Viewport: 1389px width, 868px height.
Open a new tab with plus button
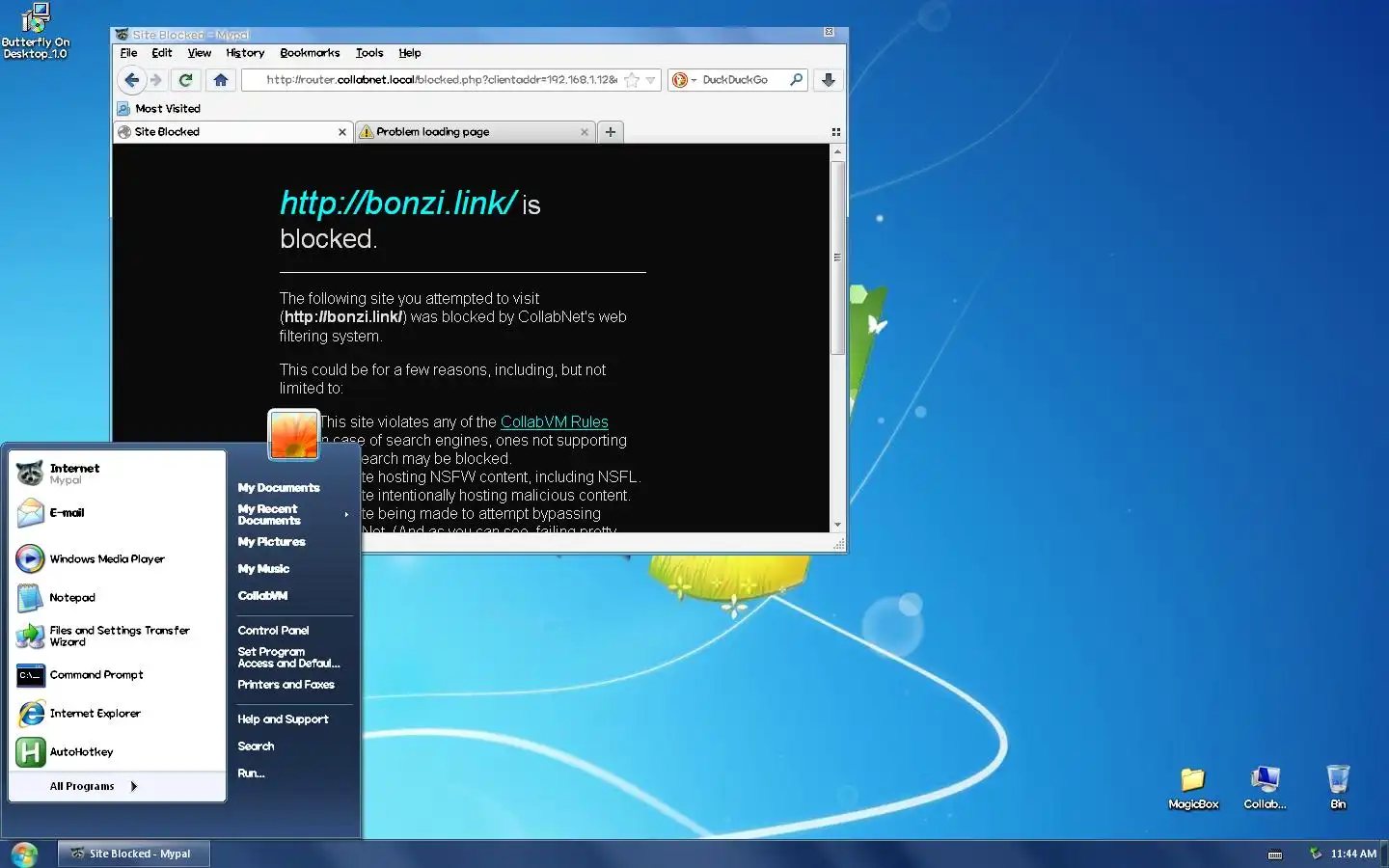coord(611,132)
